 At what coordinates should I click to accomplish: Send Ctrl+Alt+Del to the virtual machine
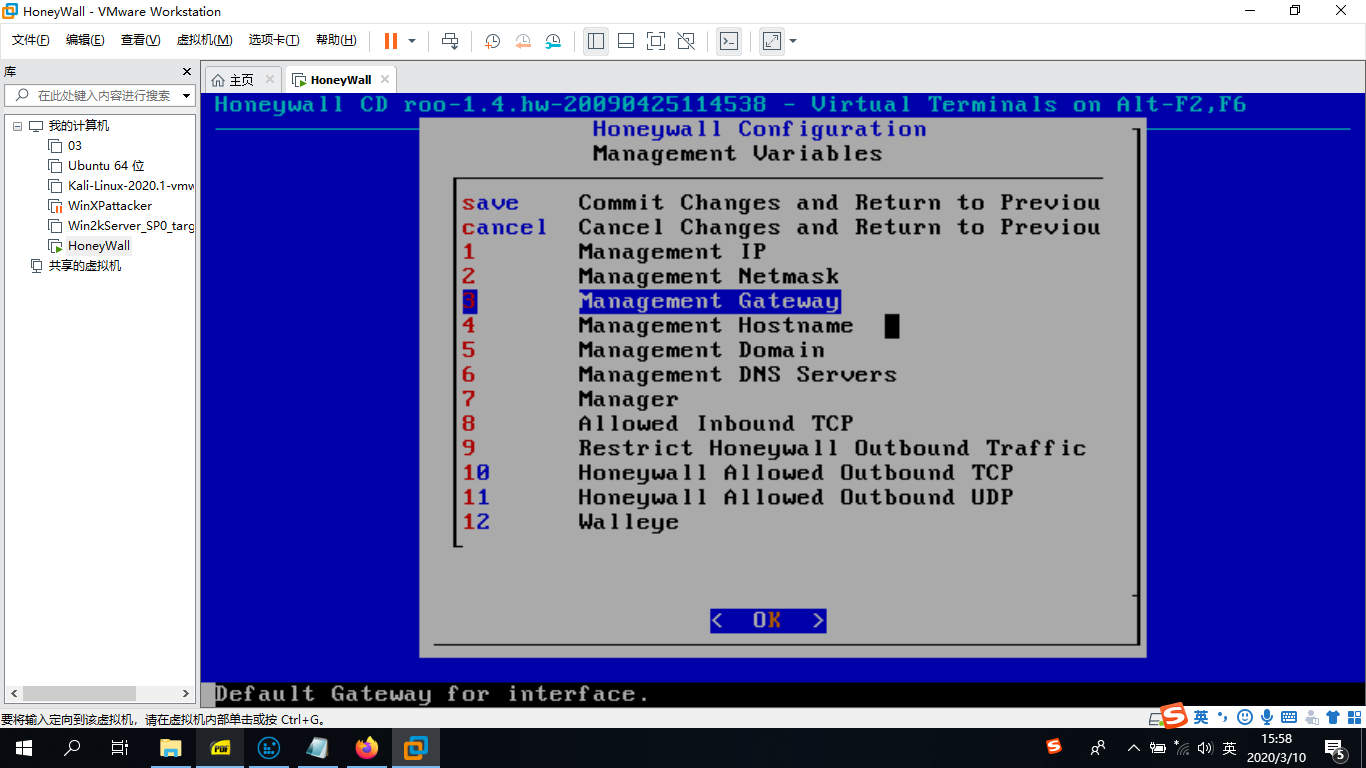pyautogui.click(x=450, y=41)
